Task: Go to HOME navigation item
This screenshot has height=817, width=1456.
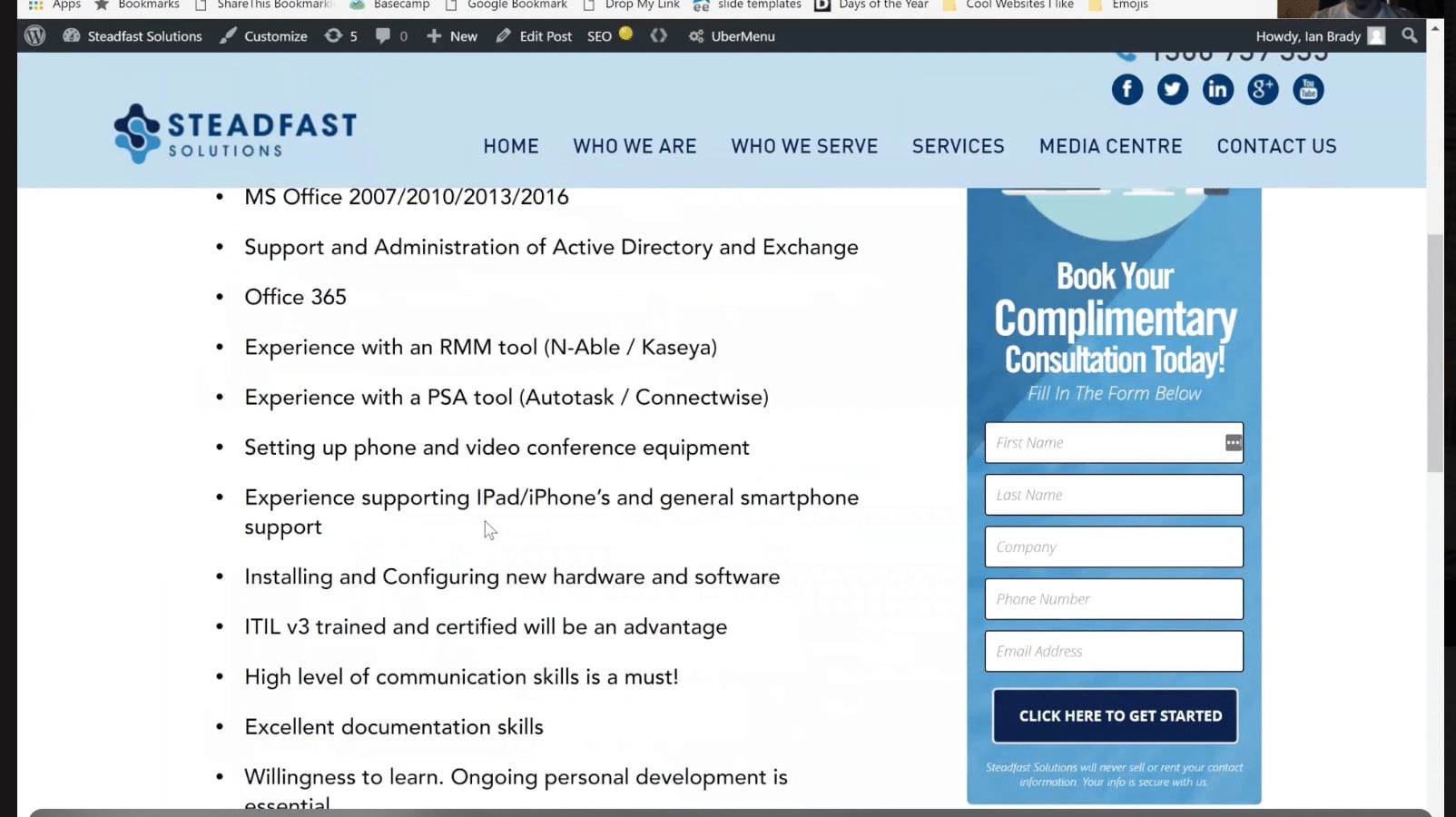Action: click(511, 146)
